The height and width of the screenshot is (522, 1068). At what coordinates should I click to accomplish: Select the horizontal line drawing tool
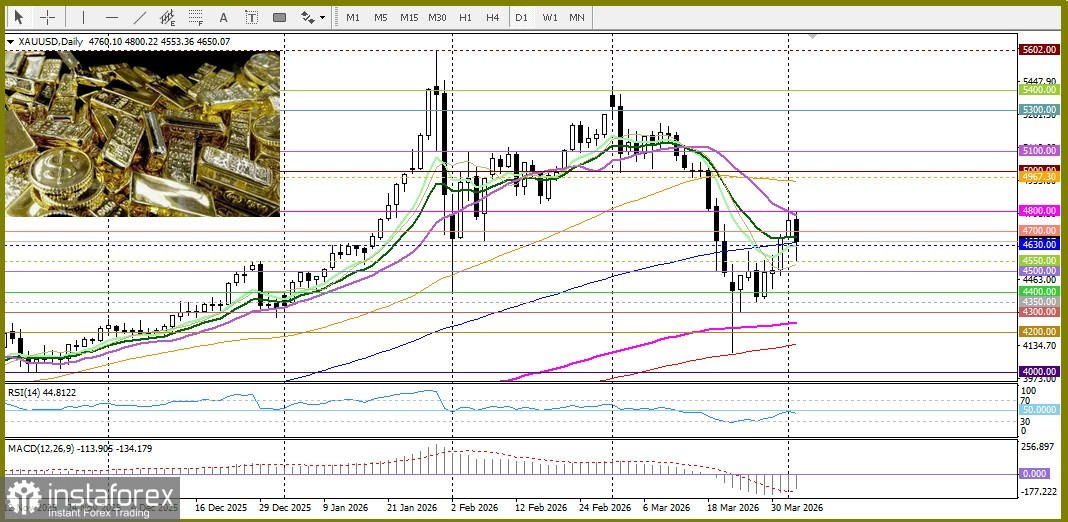coord(112,17)
